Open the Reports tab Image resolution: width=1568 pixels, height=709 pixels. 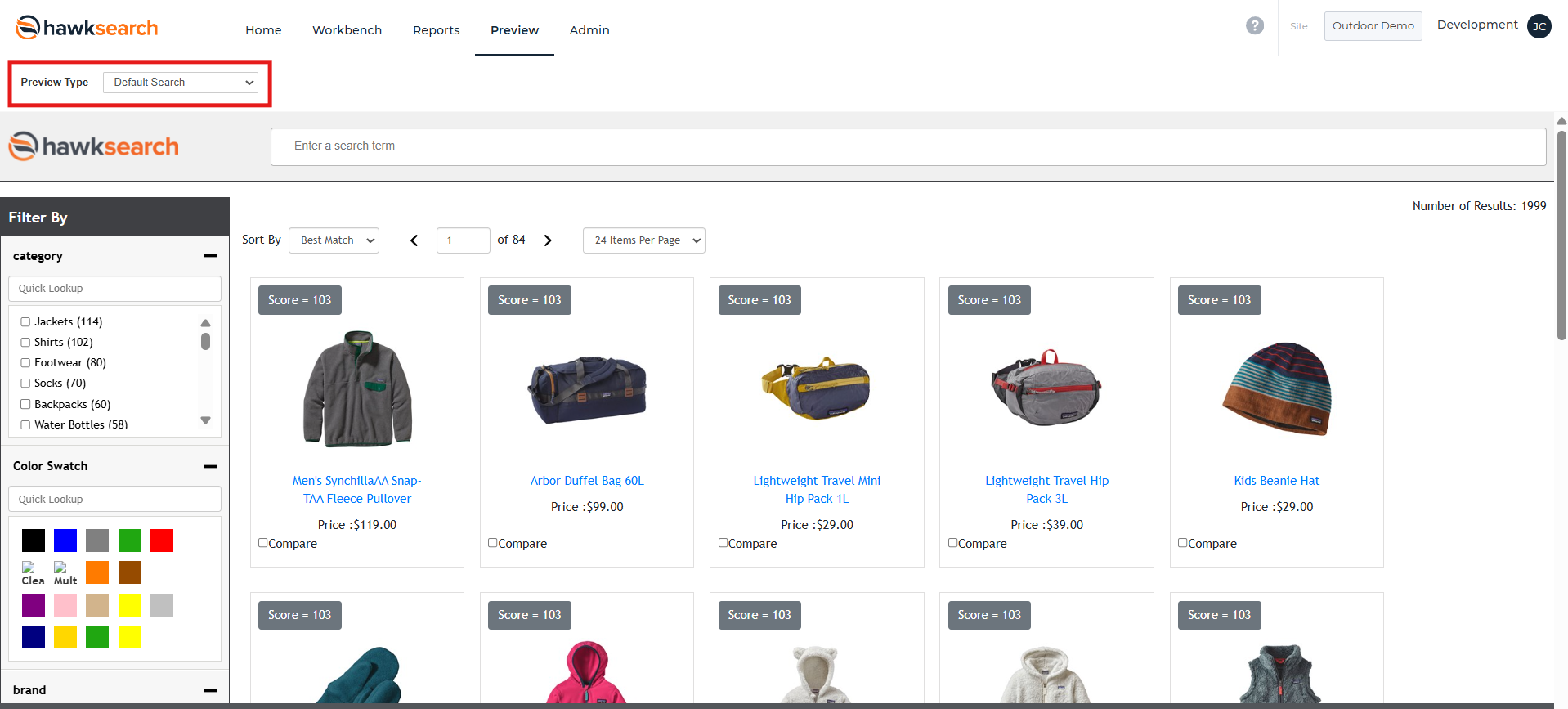pos(437,30)
